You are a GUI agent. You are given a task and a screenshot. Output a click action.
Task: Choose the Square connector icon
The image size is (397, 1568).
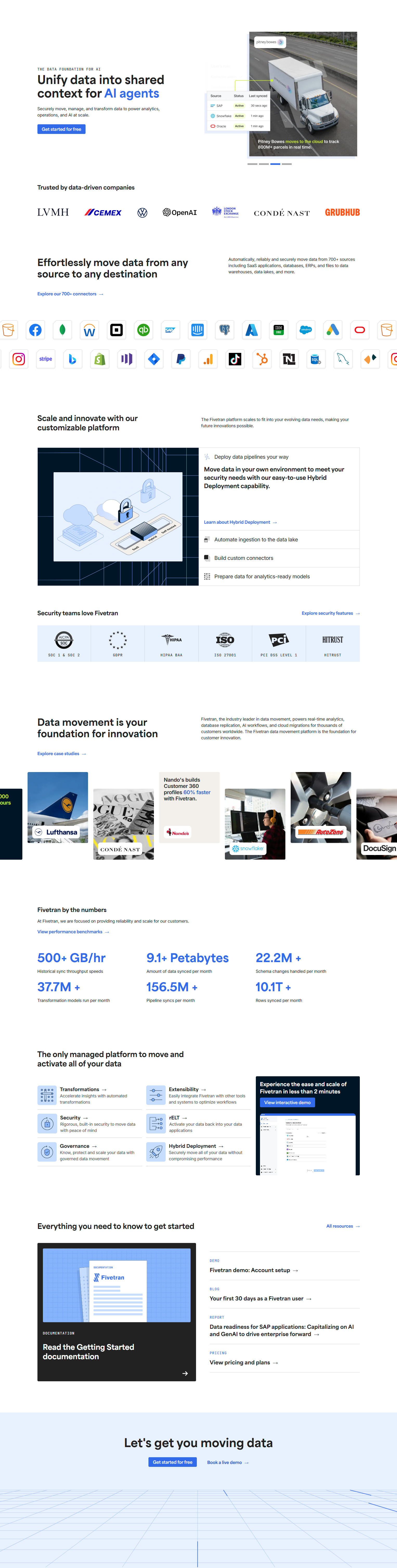pyautogui.click(x=116, y=330)
